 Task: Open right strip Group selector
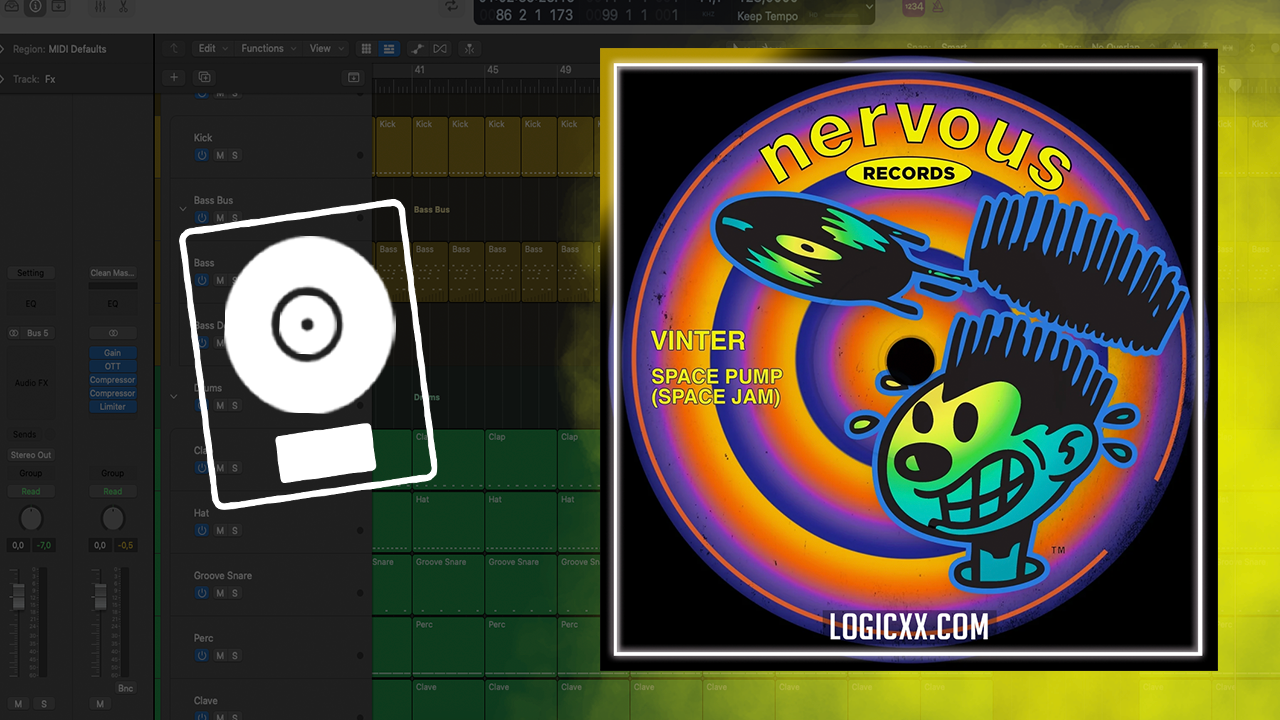113,473
